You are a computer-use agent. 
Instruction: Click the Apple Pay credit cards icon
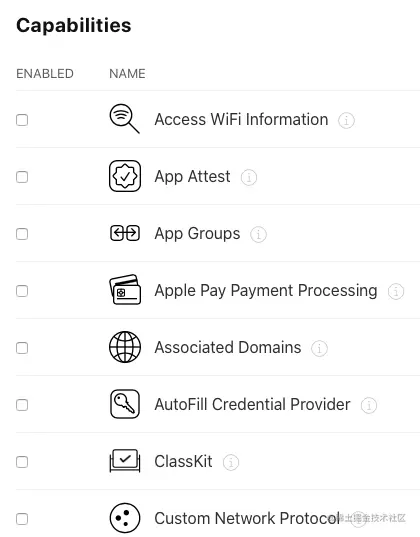pos(125,290)
